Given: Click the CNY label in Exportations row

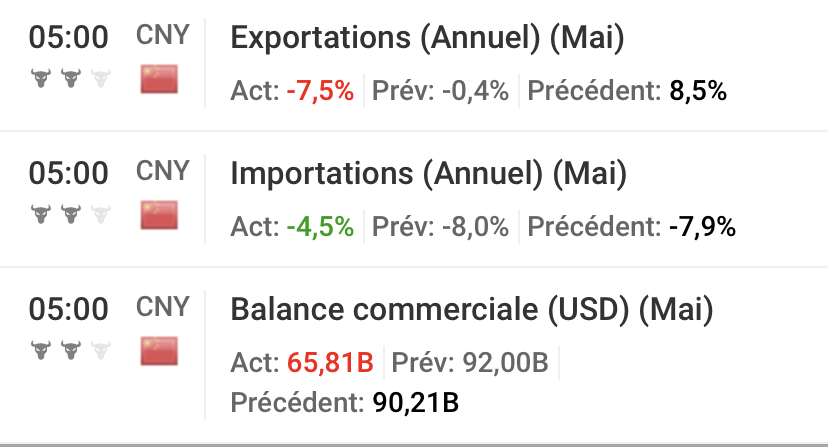Looking at the screenshot, I should click(162, 34).
